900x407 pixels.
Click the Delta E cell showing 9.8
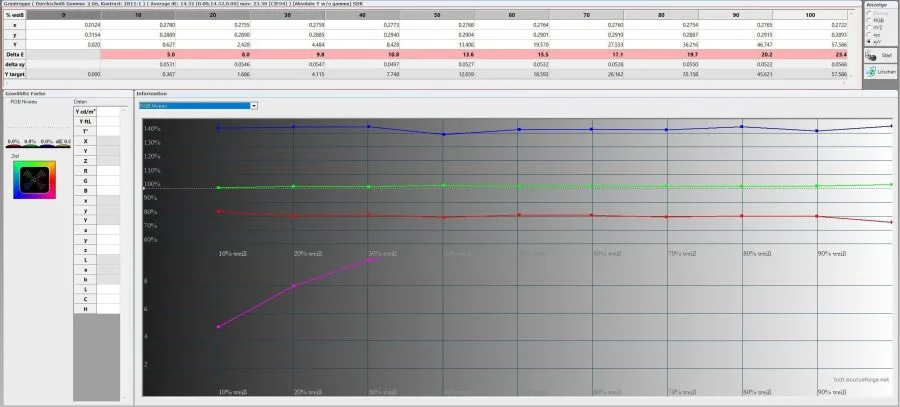288,54
